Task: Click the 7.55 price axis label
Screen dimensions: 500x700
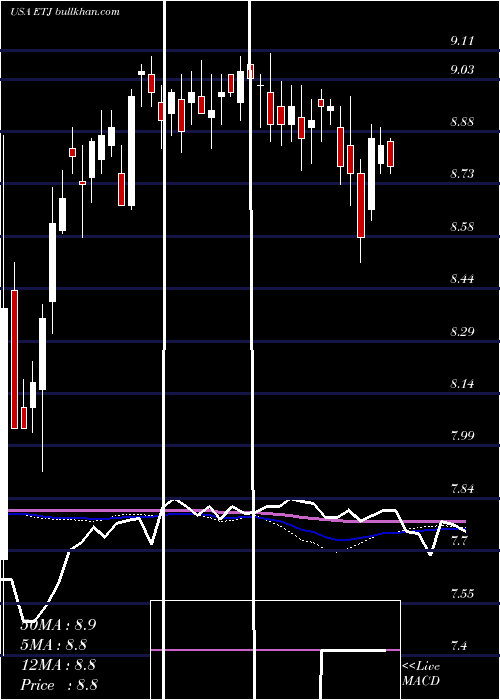Action: coord(462,594)
